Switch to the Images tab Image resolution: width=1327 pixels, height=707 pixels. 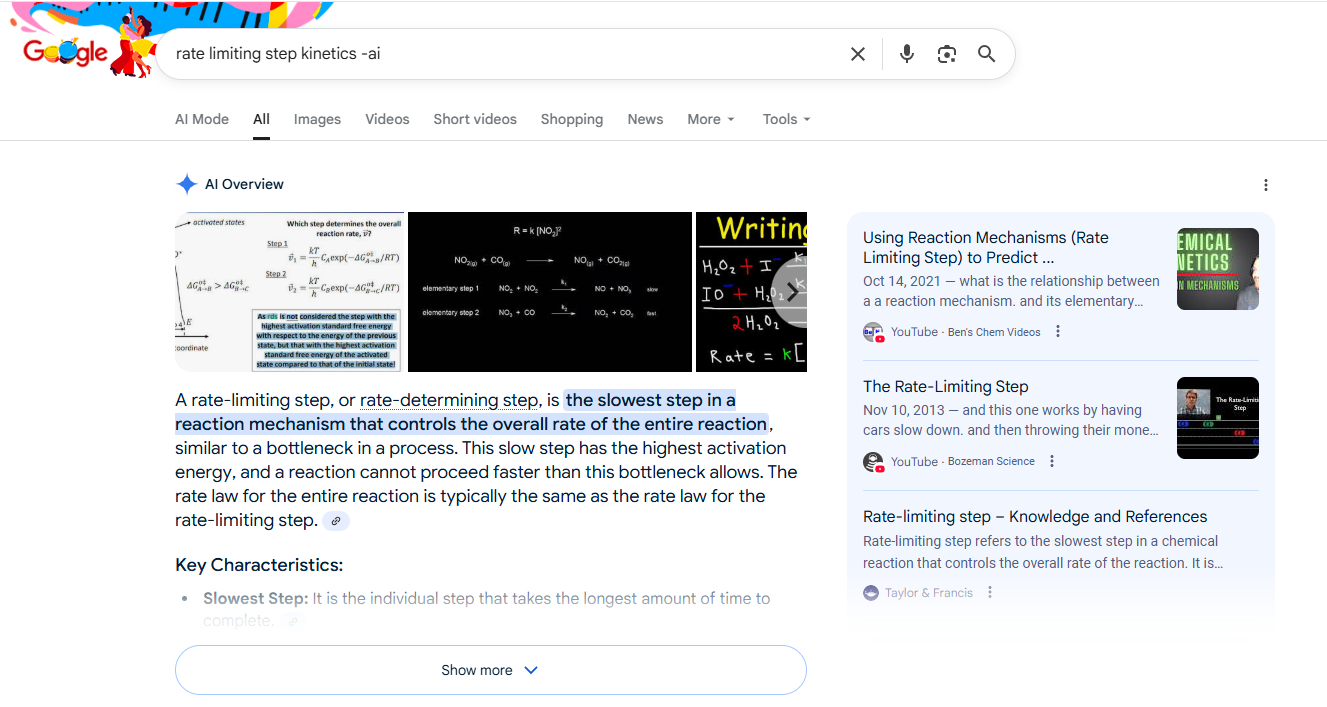[317, 119]
